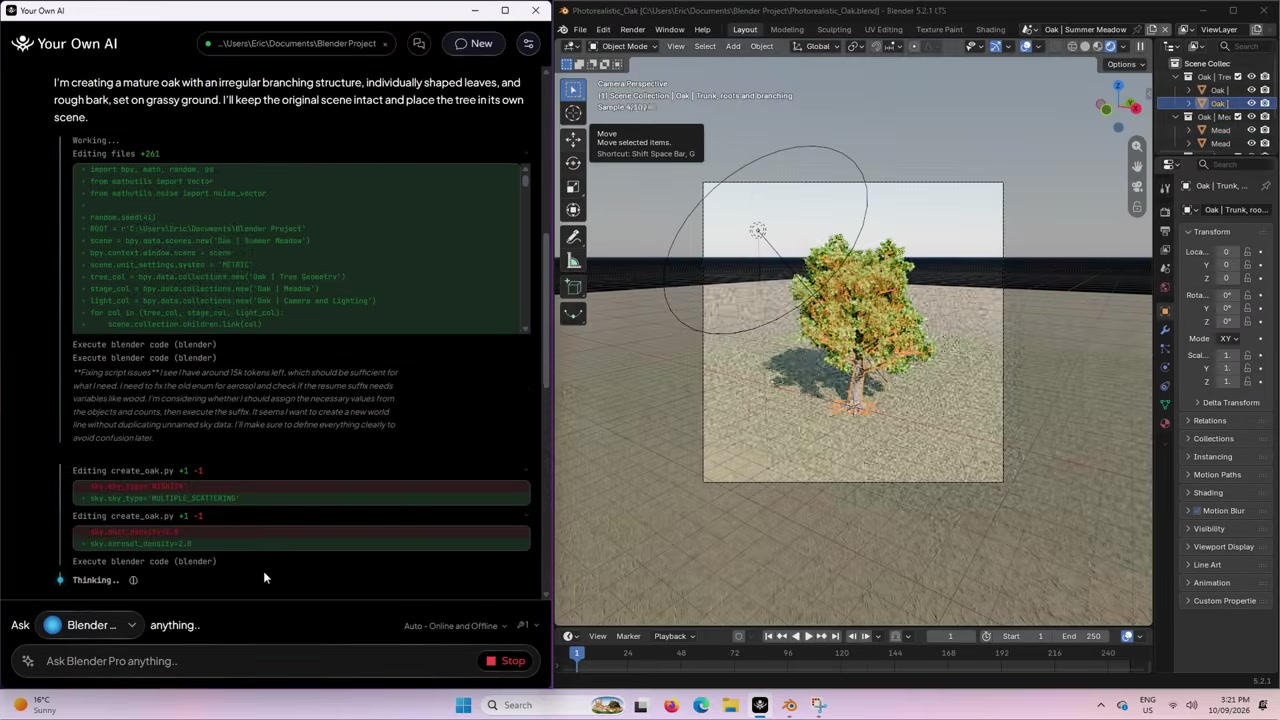The width and height of the screenshot is (1280, 720).
Task: Open Microsoft Edge from the taskbar
Action: click(x=700, y=705)
